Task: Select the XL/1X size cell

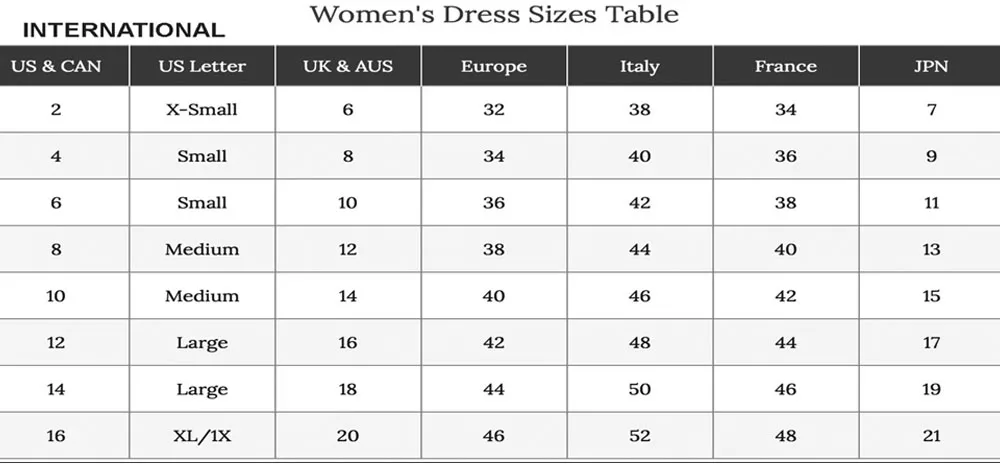Action: click(x=202, y=436)
